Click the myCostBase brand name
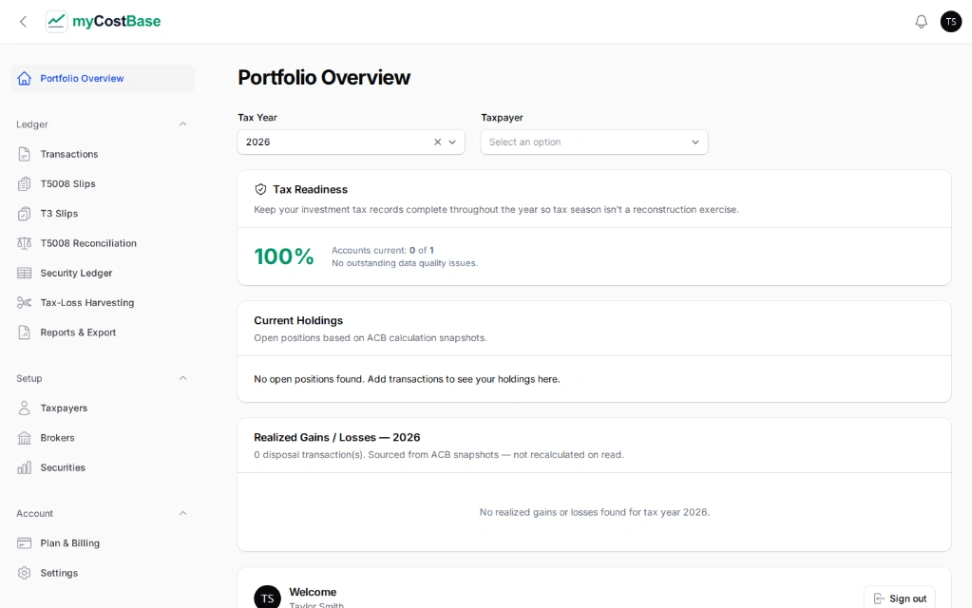 pyautogui.click(x=117, y=21)
